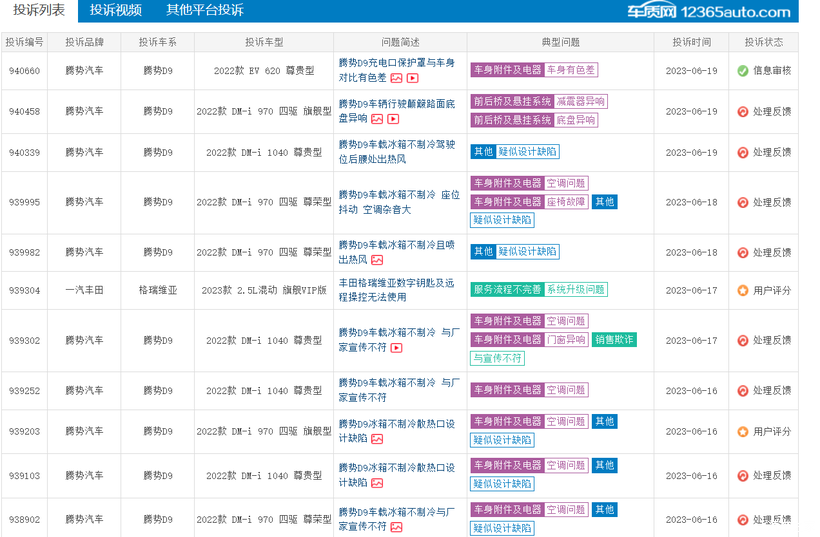
Task: Click green check status icon for 940660
Action: click(x=742, y=71)
